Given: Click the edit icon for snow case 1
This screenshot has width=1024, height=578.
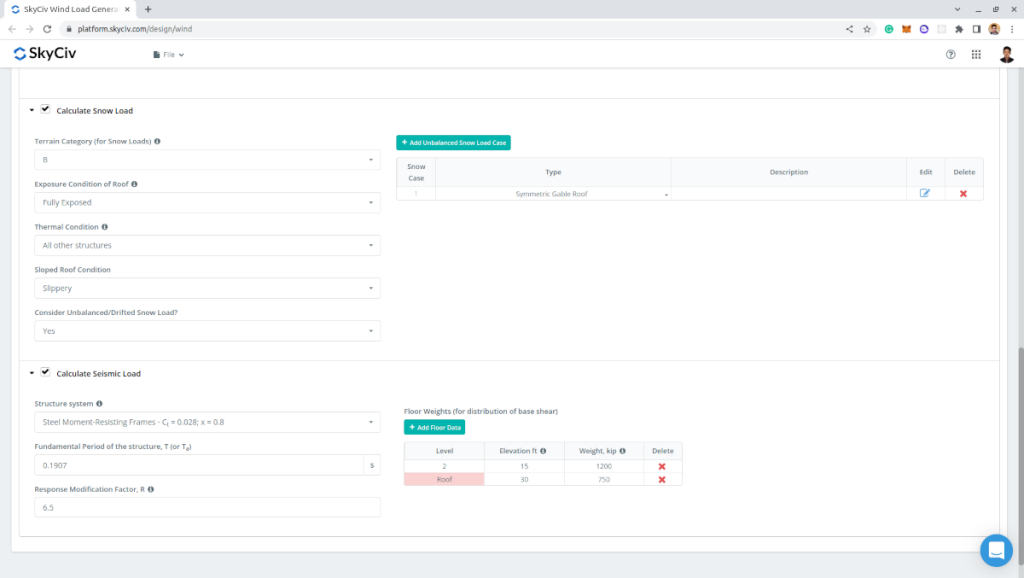Looking at the screenshot, I should pyautogui.click(x=924, y=193).
